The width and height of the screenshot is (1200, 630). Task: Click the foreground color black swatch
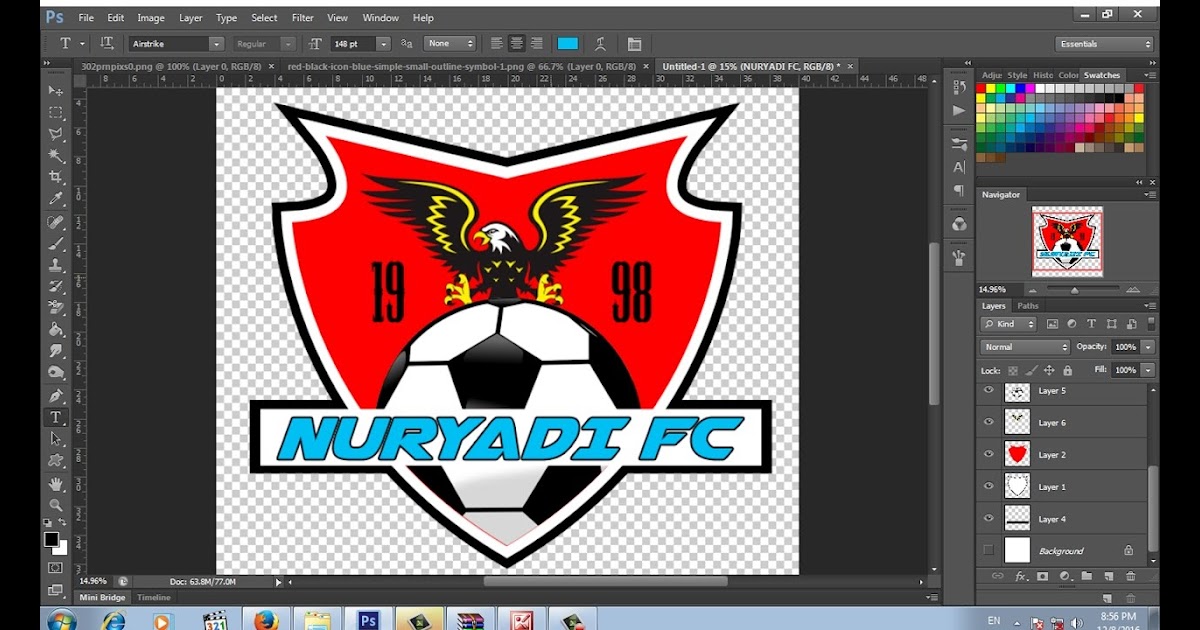pos(51,539)
